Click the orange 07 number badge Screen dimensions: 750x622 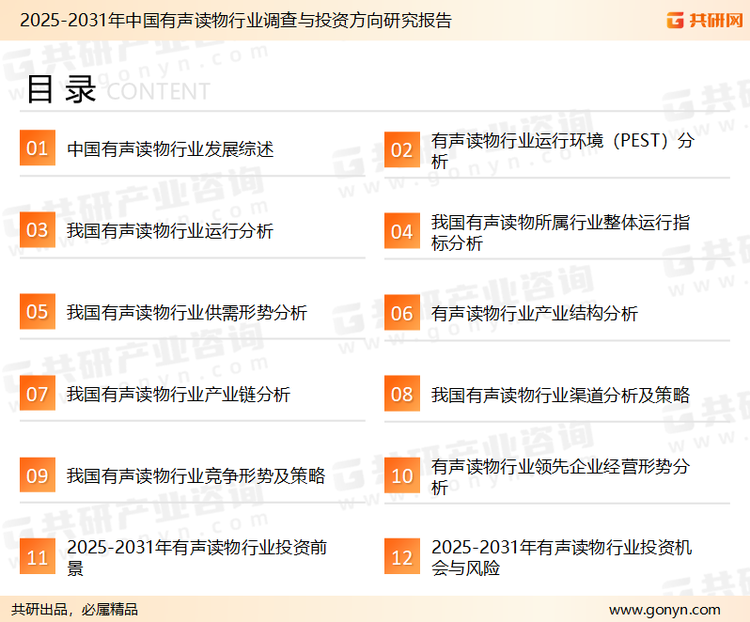(37, 393)
